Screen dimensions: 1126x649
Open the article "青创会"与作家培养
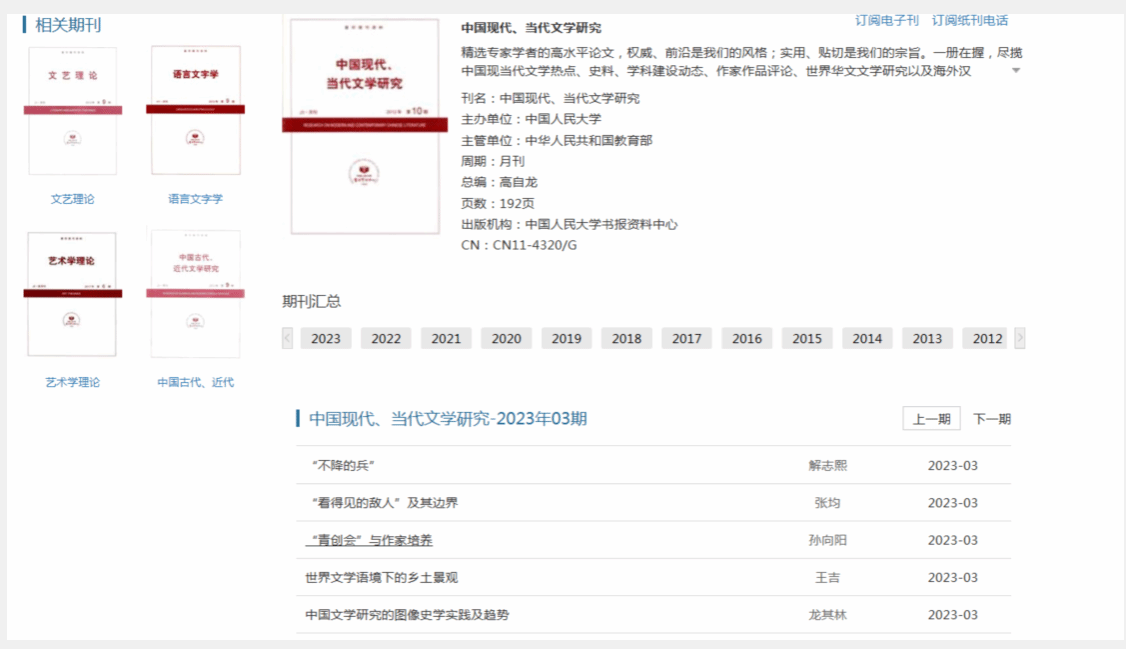370,540
